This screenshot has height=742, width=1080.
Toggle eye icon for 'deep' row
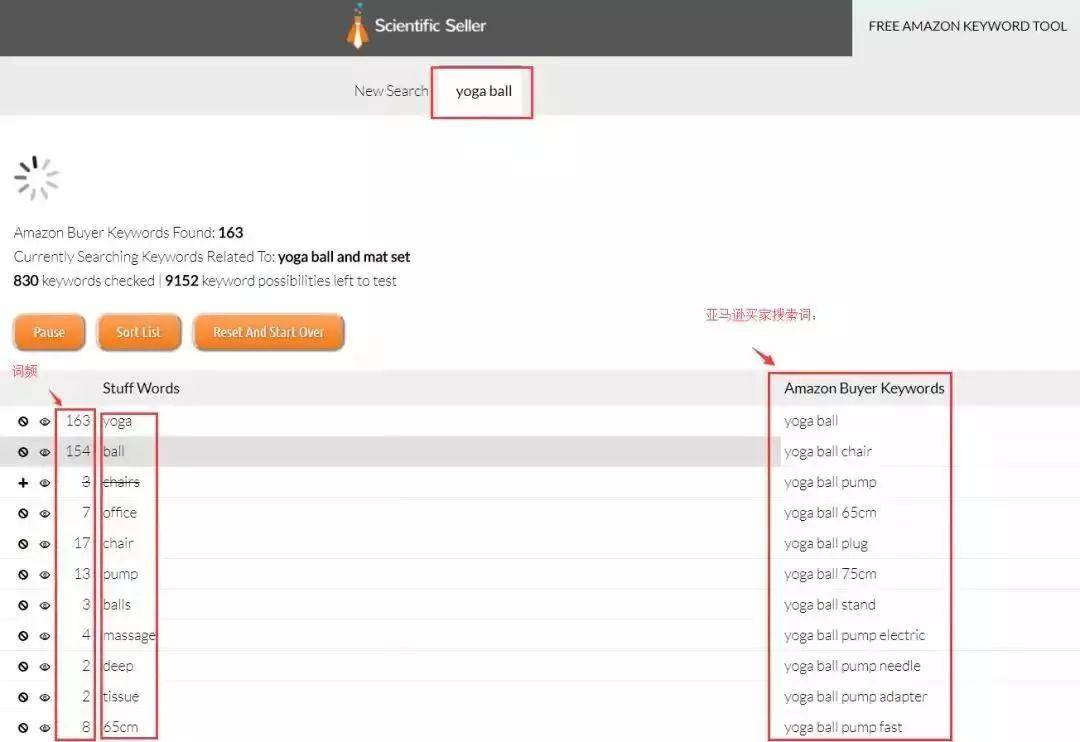pyautogui.click(x=45, y=667)
